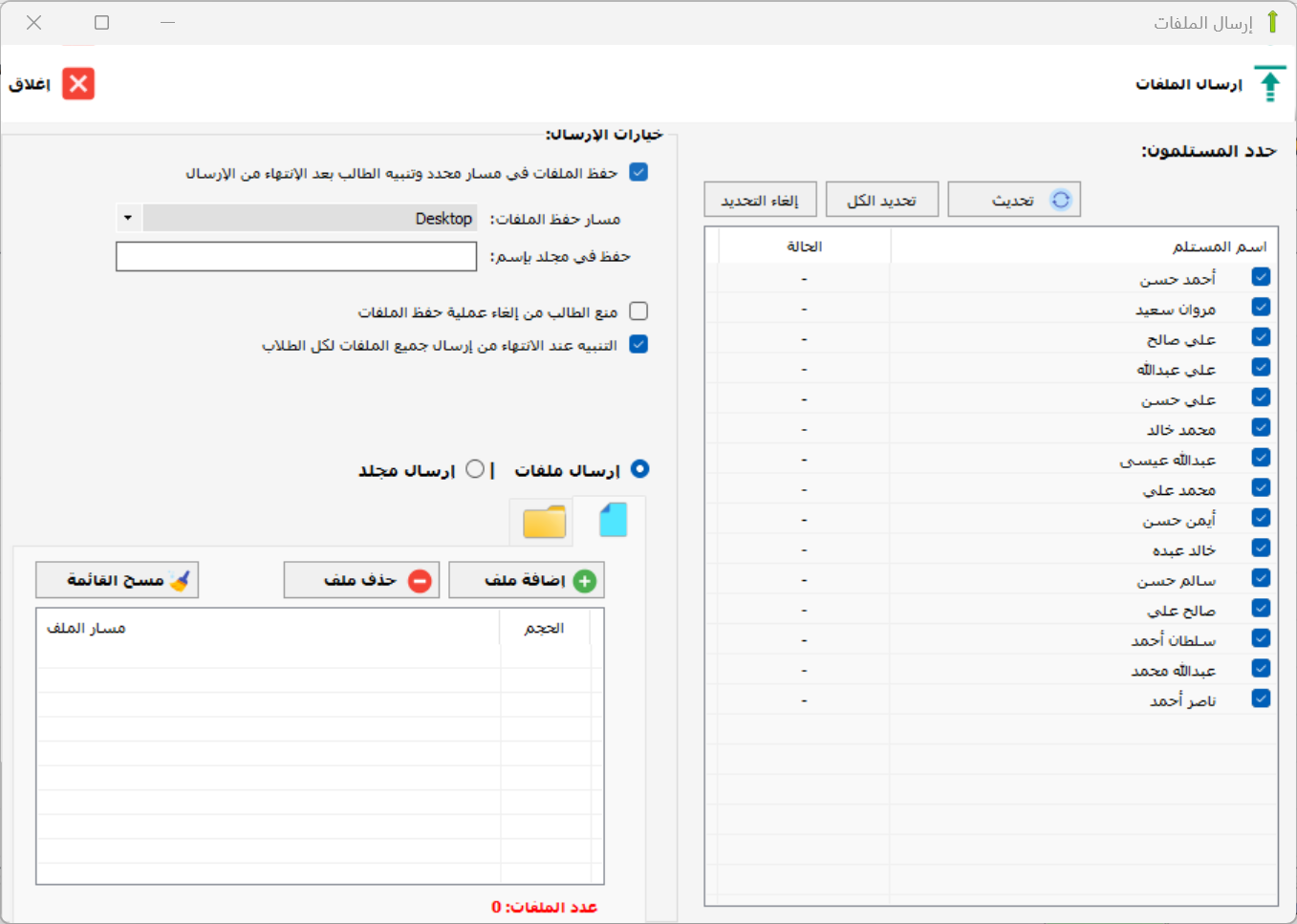Select the إرسال ملفات radio option
Image resolution: width=1297 pixels, height=924 pixels.
pyautogui.click(x=640, y=469)
